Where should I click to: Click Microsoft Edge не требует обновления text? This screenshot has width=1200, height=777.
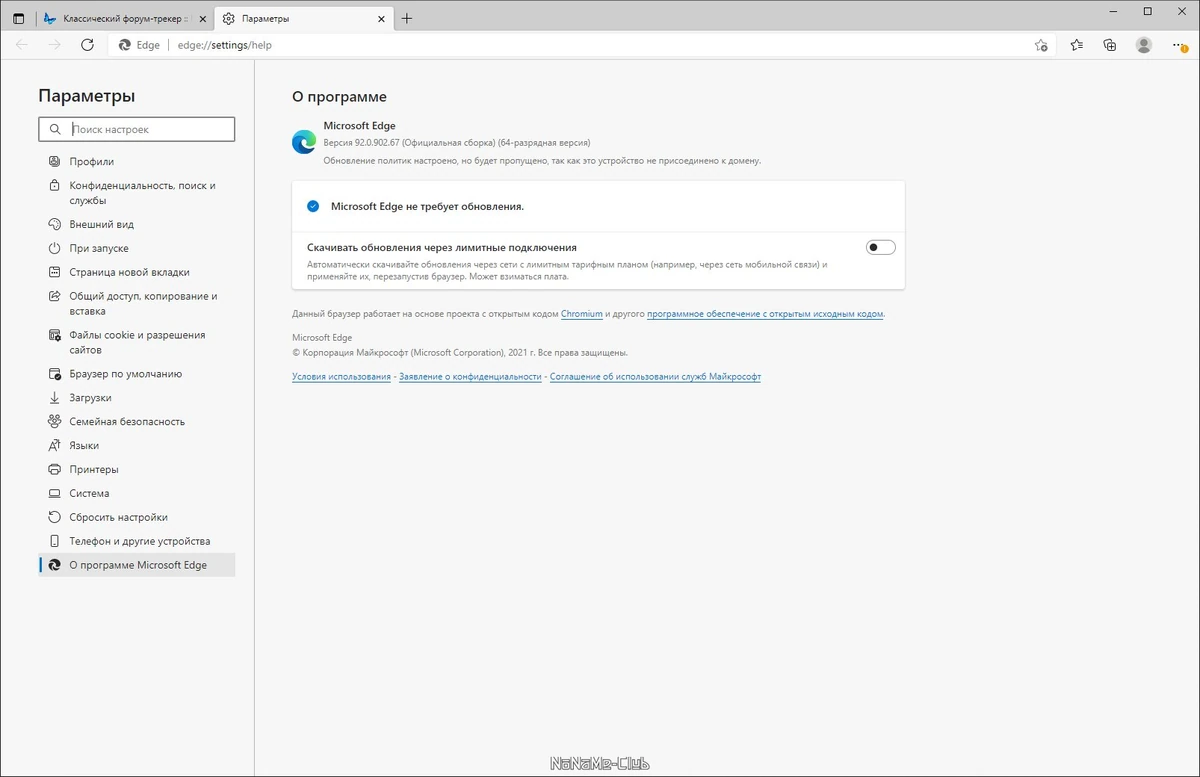[427, 206]
